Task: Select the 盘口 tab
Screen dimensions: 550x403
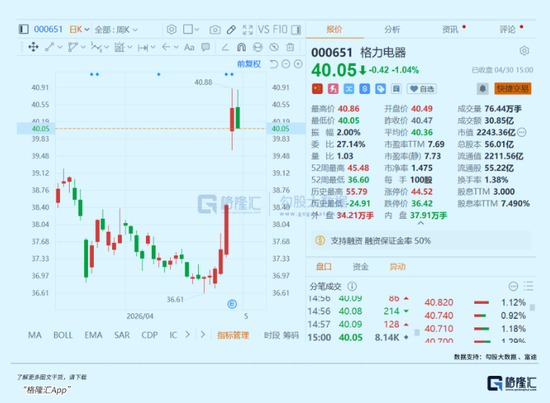Action: click(x=323, y=267)
